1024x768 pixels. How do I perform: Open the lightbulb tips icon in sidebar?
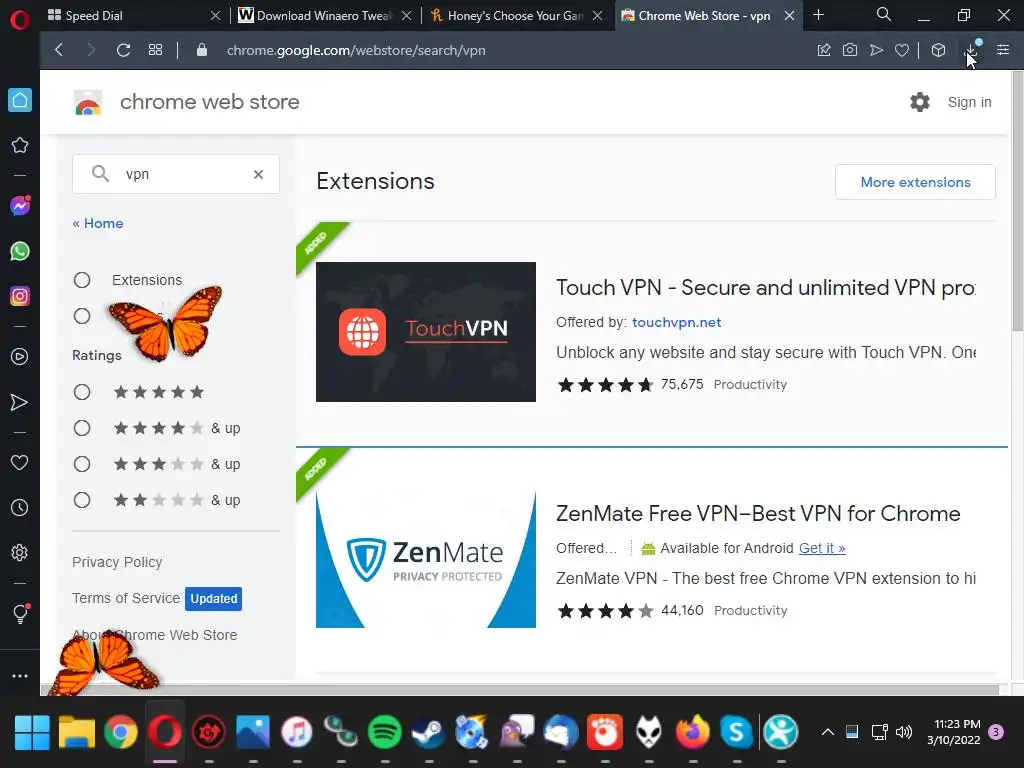click(x=20, y=613)
